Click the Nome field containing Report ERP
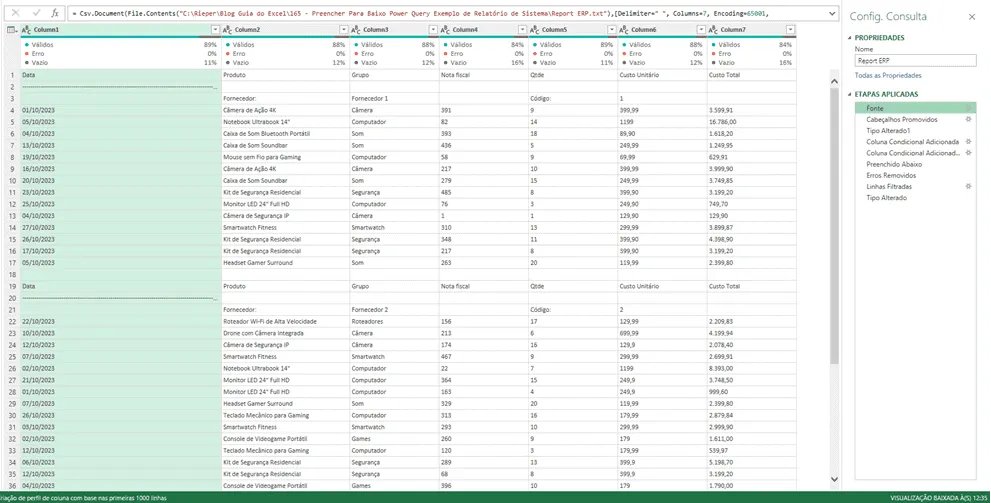The image size is (991, 503). point(915,61)
